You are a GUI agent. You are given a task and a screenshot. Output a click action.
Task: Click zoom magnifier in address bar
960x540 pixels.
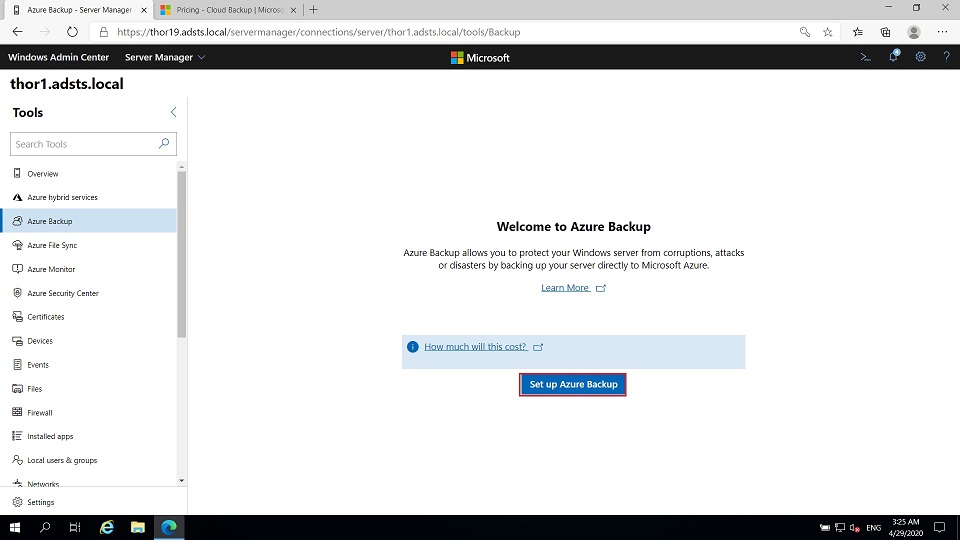[804, 32]
